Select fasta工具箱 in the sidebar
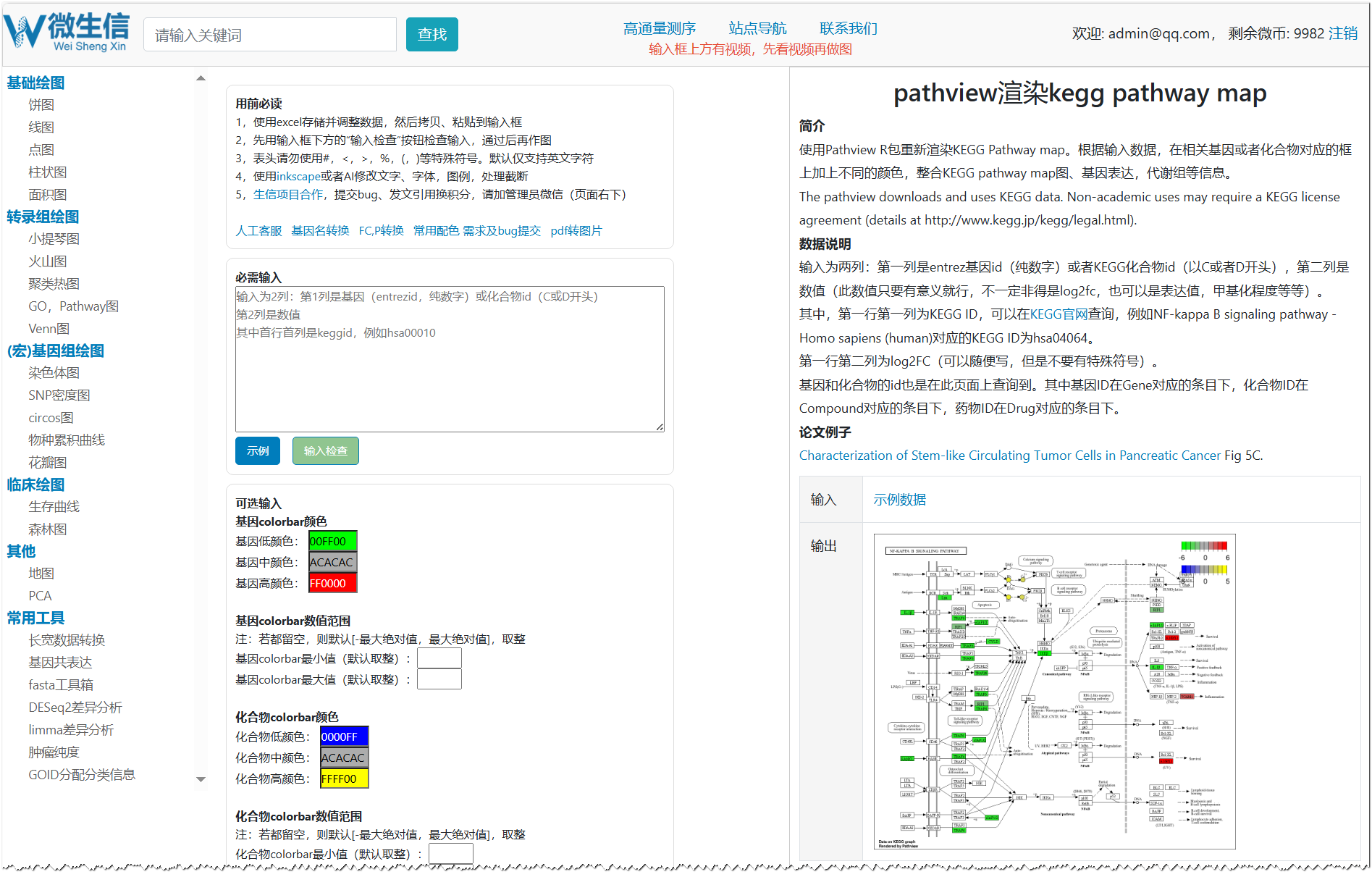Screen dimensions: 1372x877 pos(61,685)
